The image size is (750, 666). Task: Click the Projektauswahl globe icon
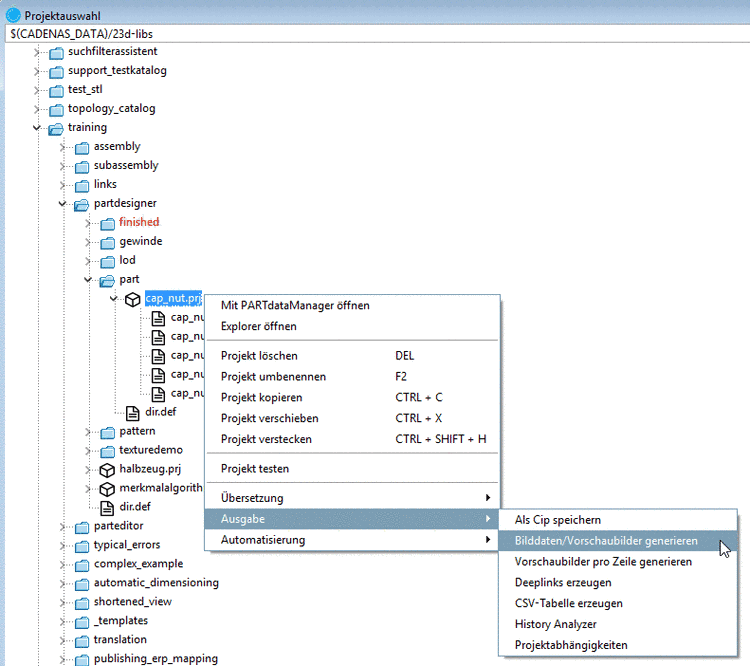click(x=13, y=15)
